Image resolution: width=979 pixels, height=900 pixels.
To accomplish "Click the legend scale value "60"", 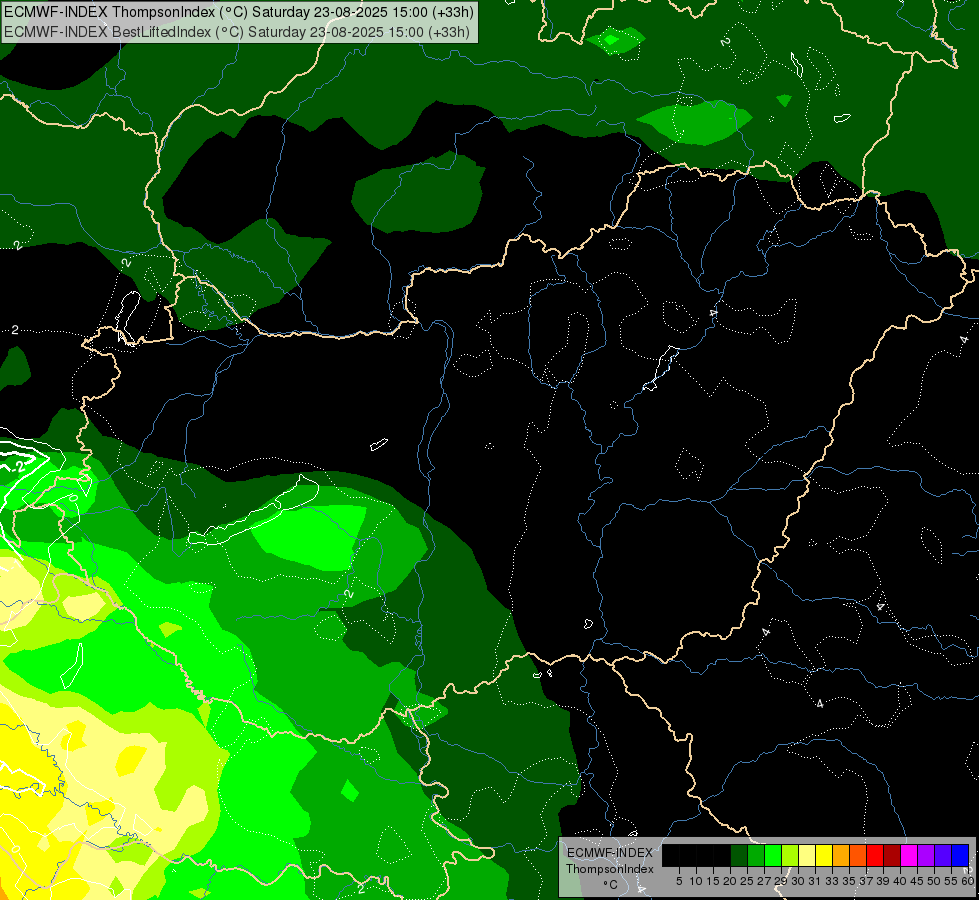I will (968, 881).
